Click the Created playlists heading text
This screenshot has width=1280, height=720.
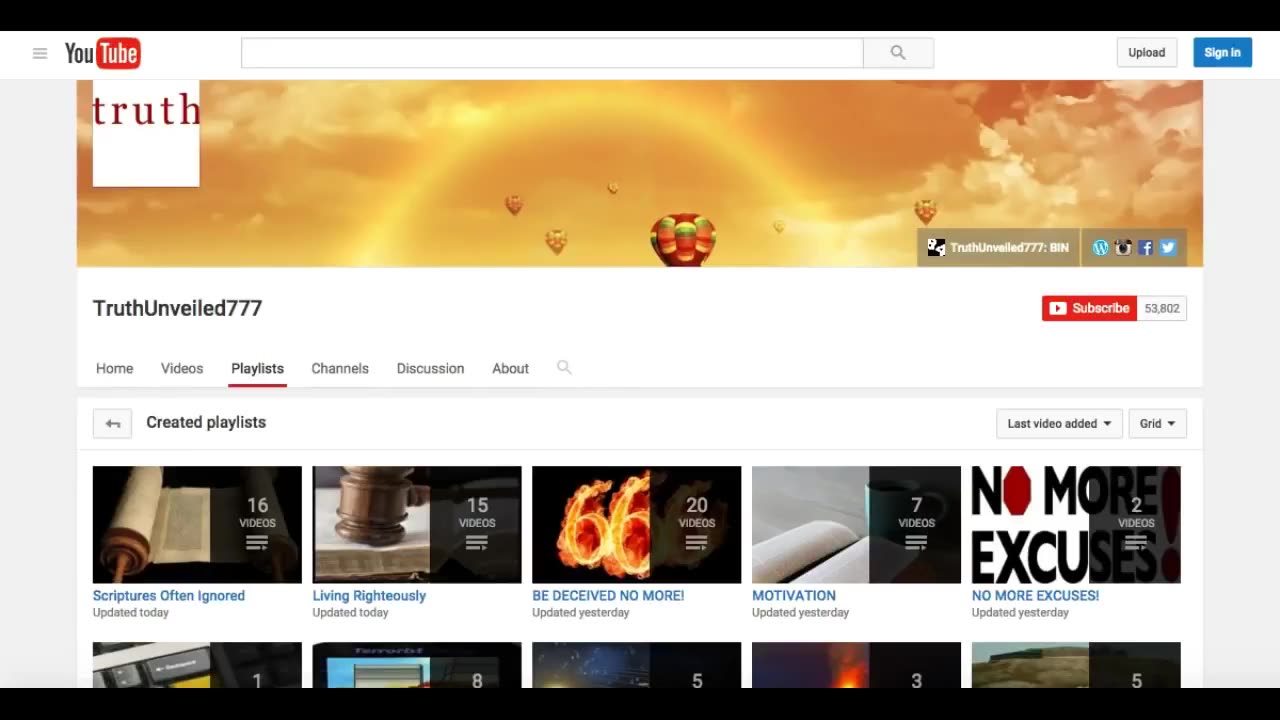206,422
